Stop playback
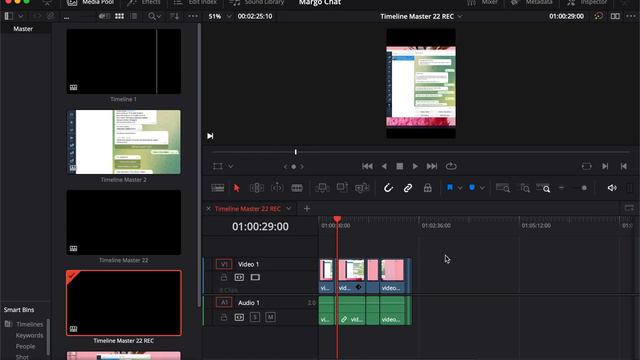The image size is (640, 360). click(x=400, y=166)
